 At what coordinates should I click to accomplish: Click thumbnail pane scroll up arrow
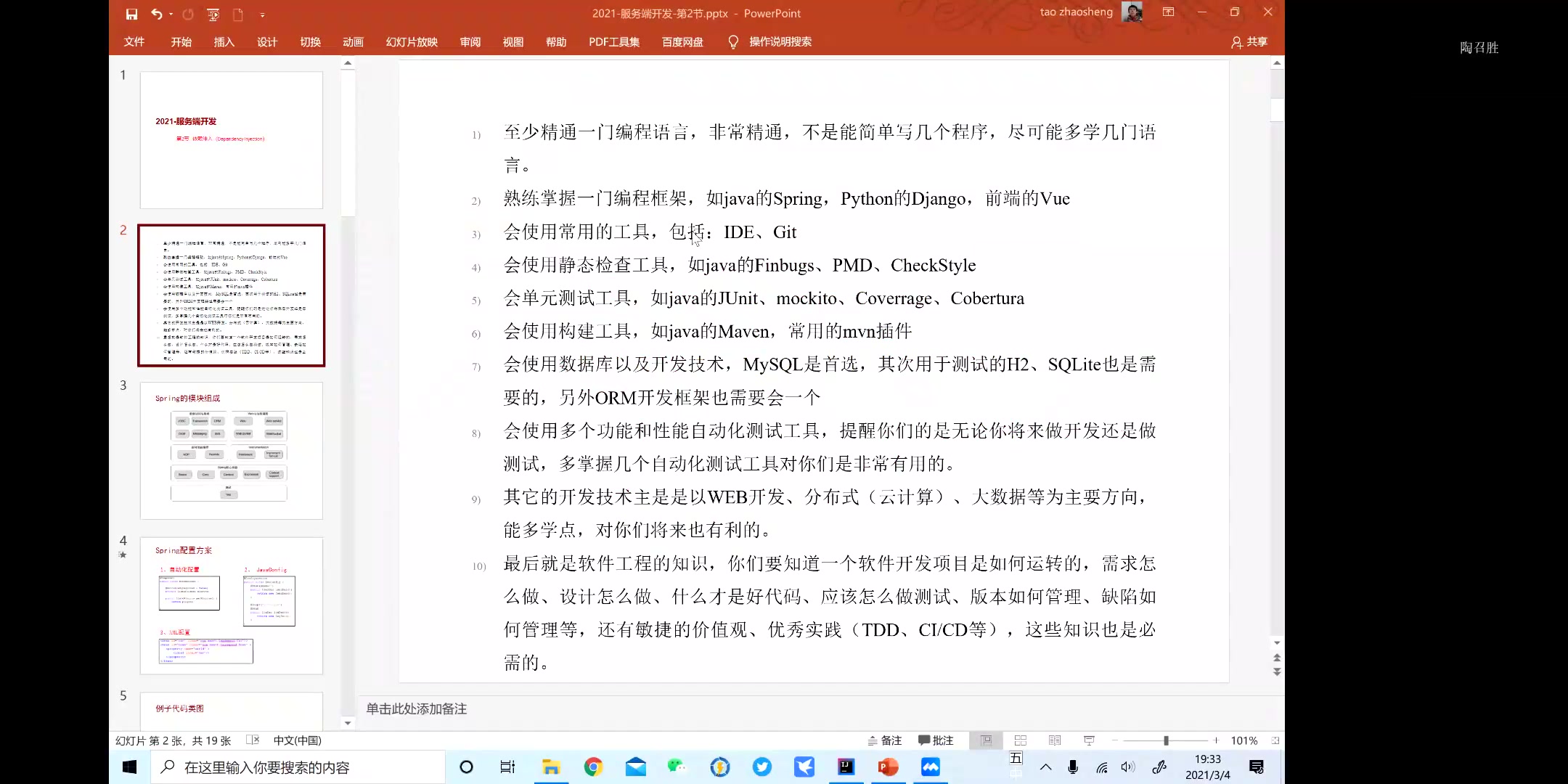click(348, 63)
